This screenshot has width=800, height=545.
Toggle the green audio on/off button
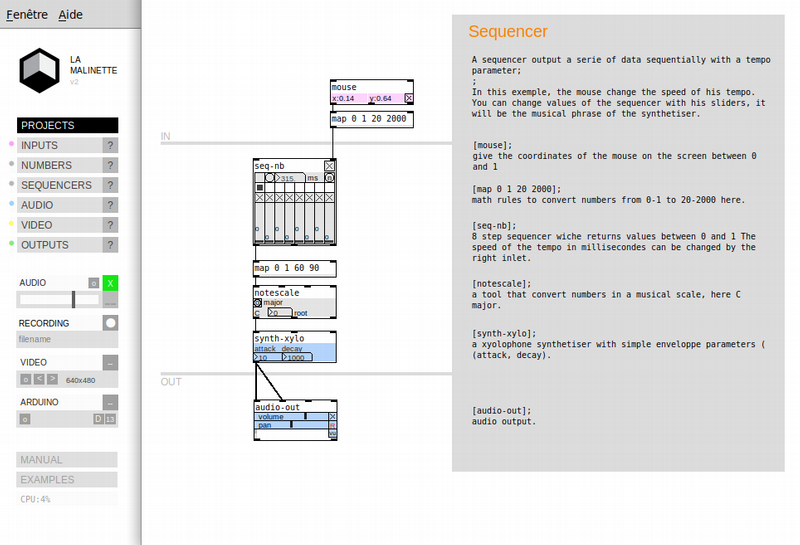[110, 283]
